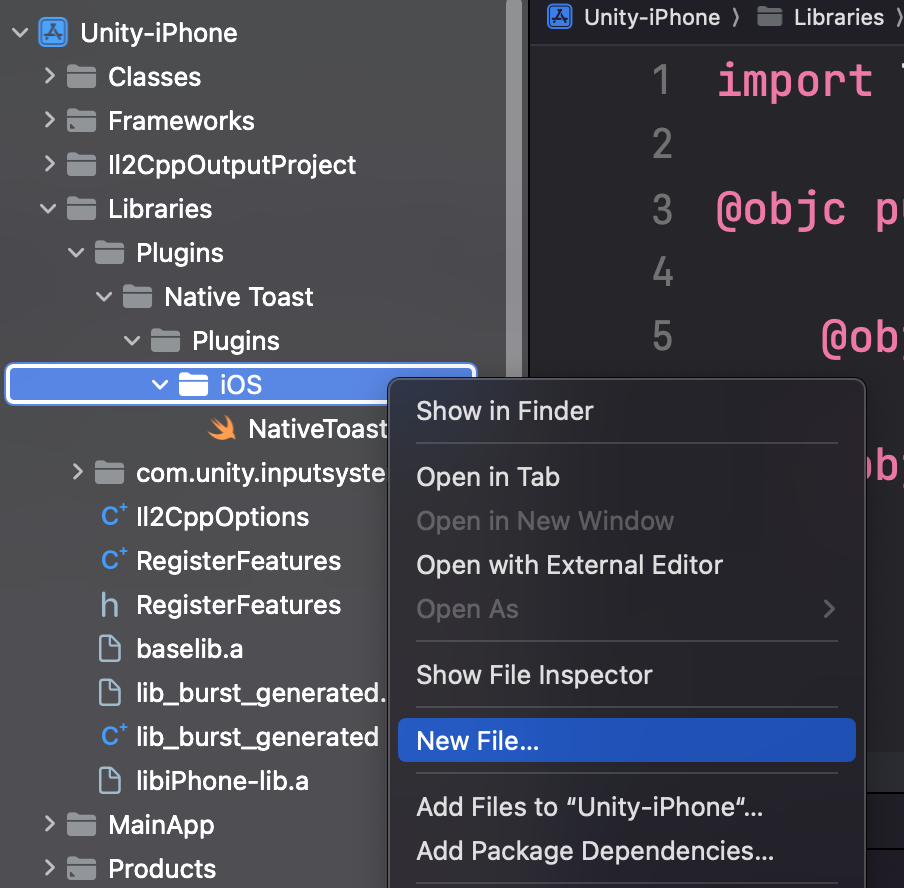Click the Classes folder icon
The width and height of the screenshot is (904, 888).
(x=81, y=77)
